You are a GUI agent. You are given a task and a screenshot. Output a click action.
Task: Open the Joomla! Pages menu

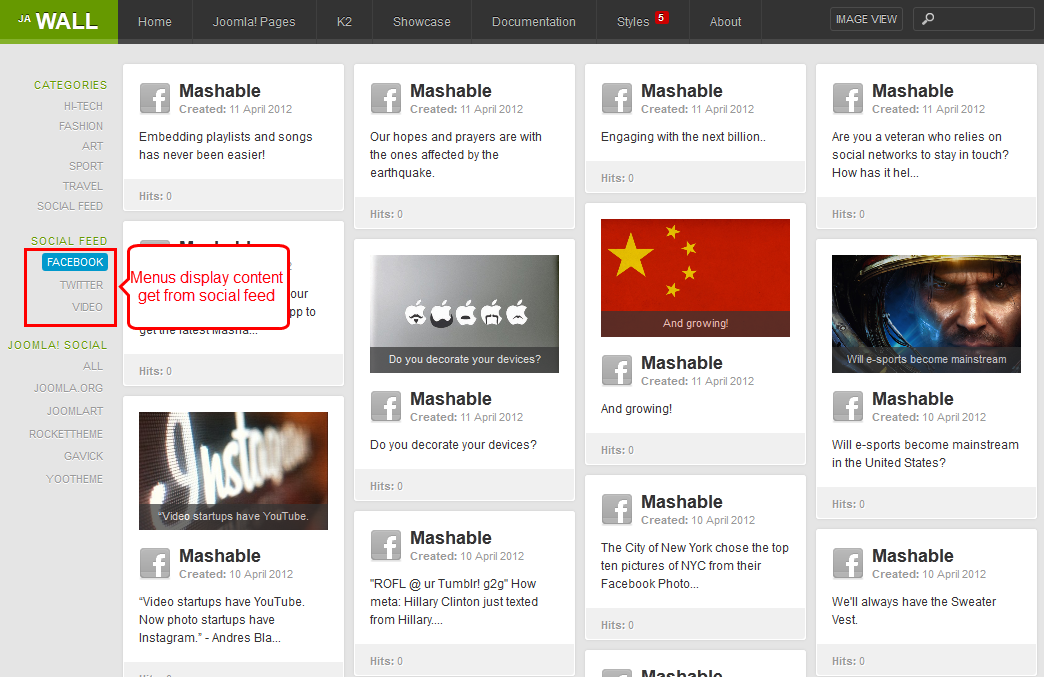coord(254,21)
